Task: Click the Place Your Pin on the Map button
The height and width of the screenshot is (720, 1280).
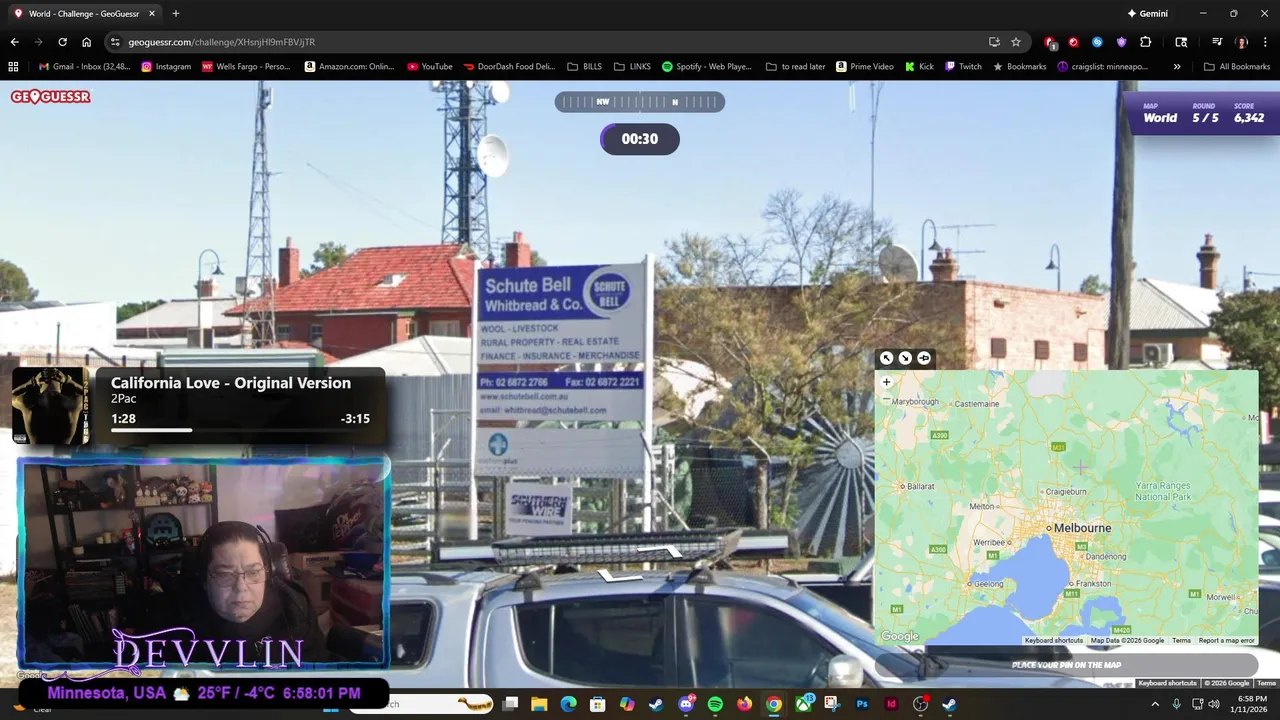Action: coord(1066,665)
